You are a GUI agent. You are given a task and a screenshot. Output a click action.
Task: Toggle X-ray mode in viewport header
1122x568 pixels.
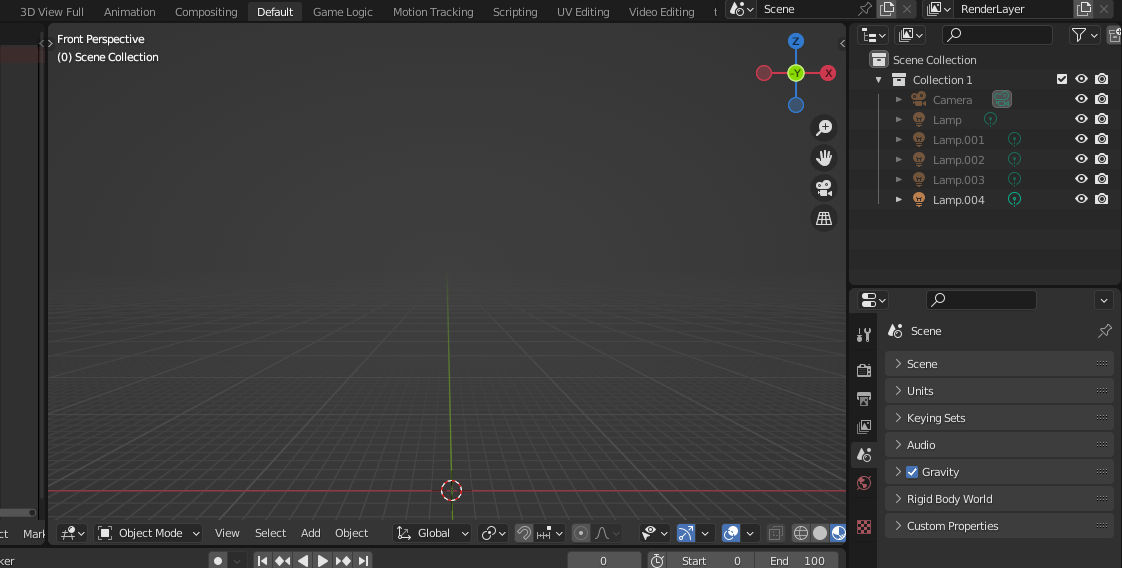pyautogui.click(x=775, y=533)
